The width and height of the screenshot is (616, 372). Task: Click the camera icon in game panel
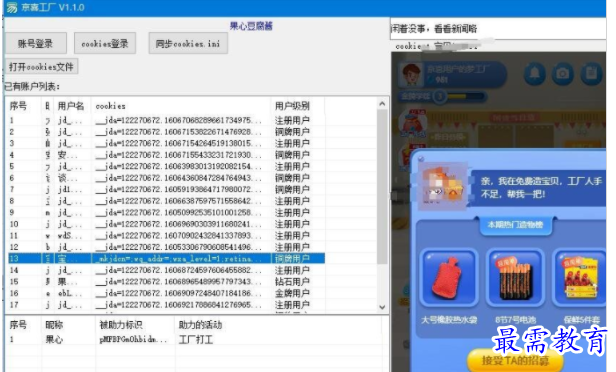pyautogui.click(x=563, y=73)
